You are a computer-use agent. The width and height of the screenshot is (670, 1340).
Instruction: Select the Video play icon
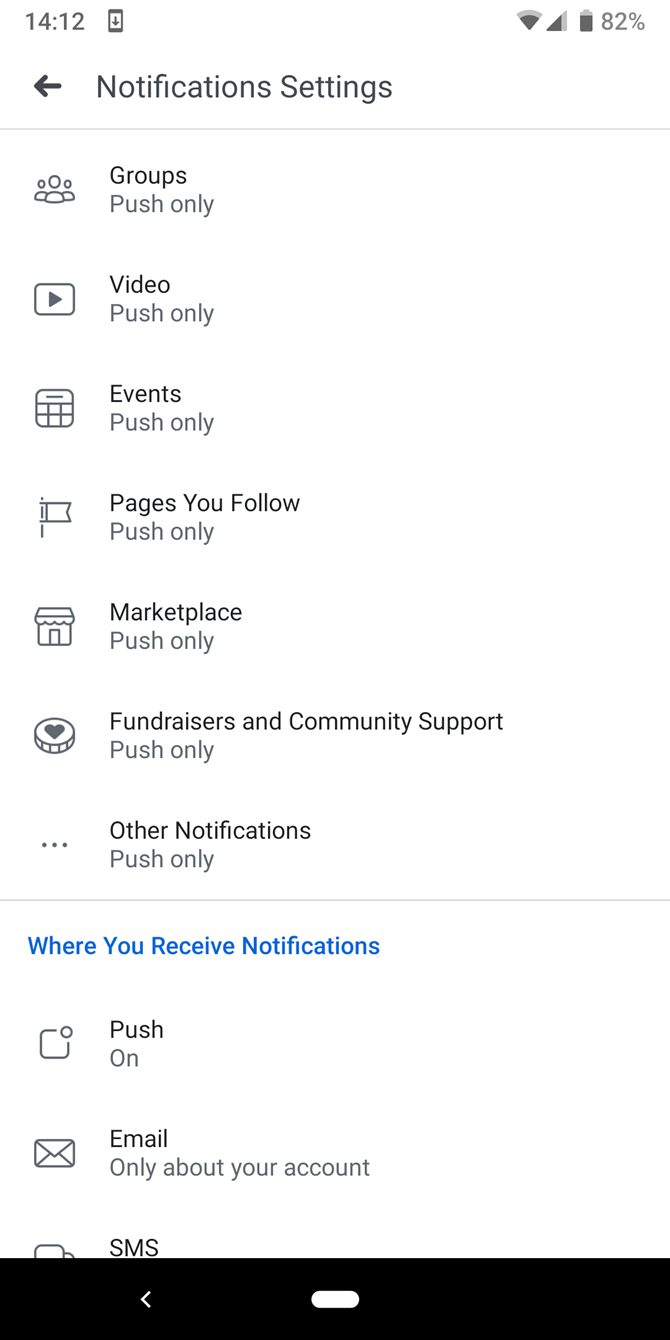(54, 298)
